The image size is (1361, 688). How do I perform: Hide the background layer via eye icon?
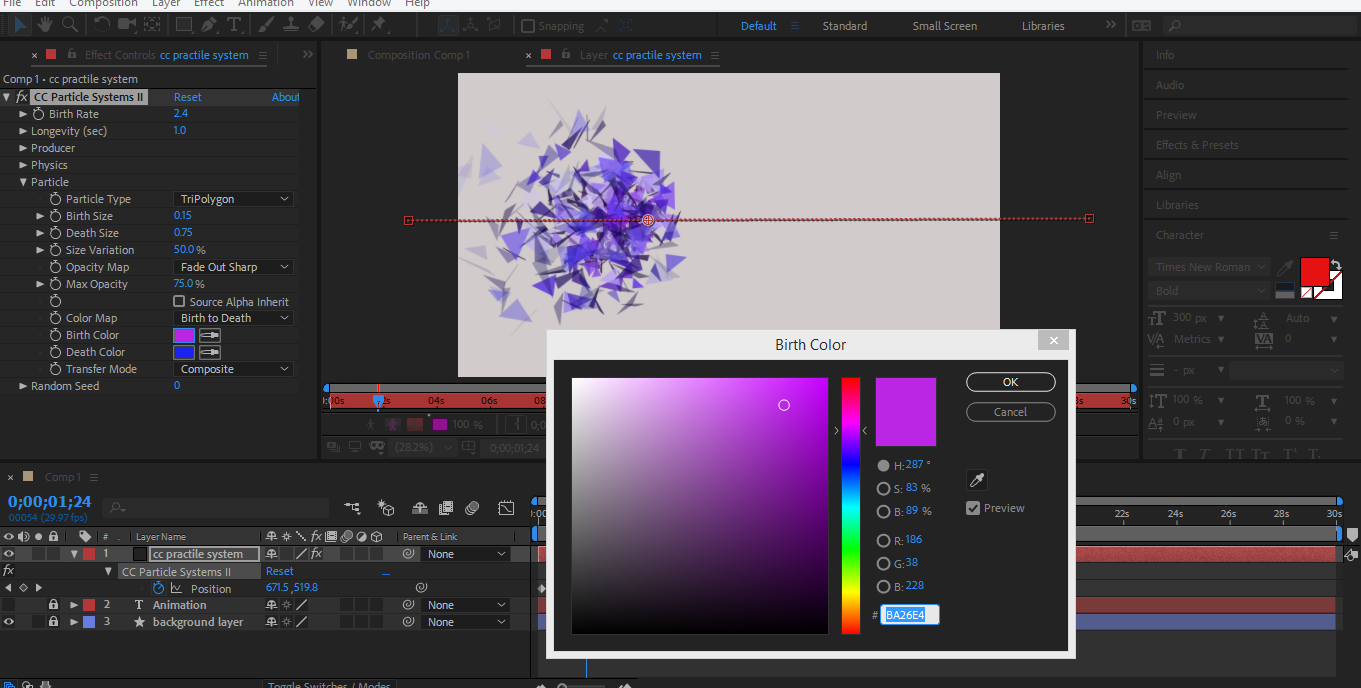pyautogui.click(x=8, y=622)
